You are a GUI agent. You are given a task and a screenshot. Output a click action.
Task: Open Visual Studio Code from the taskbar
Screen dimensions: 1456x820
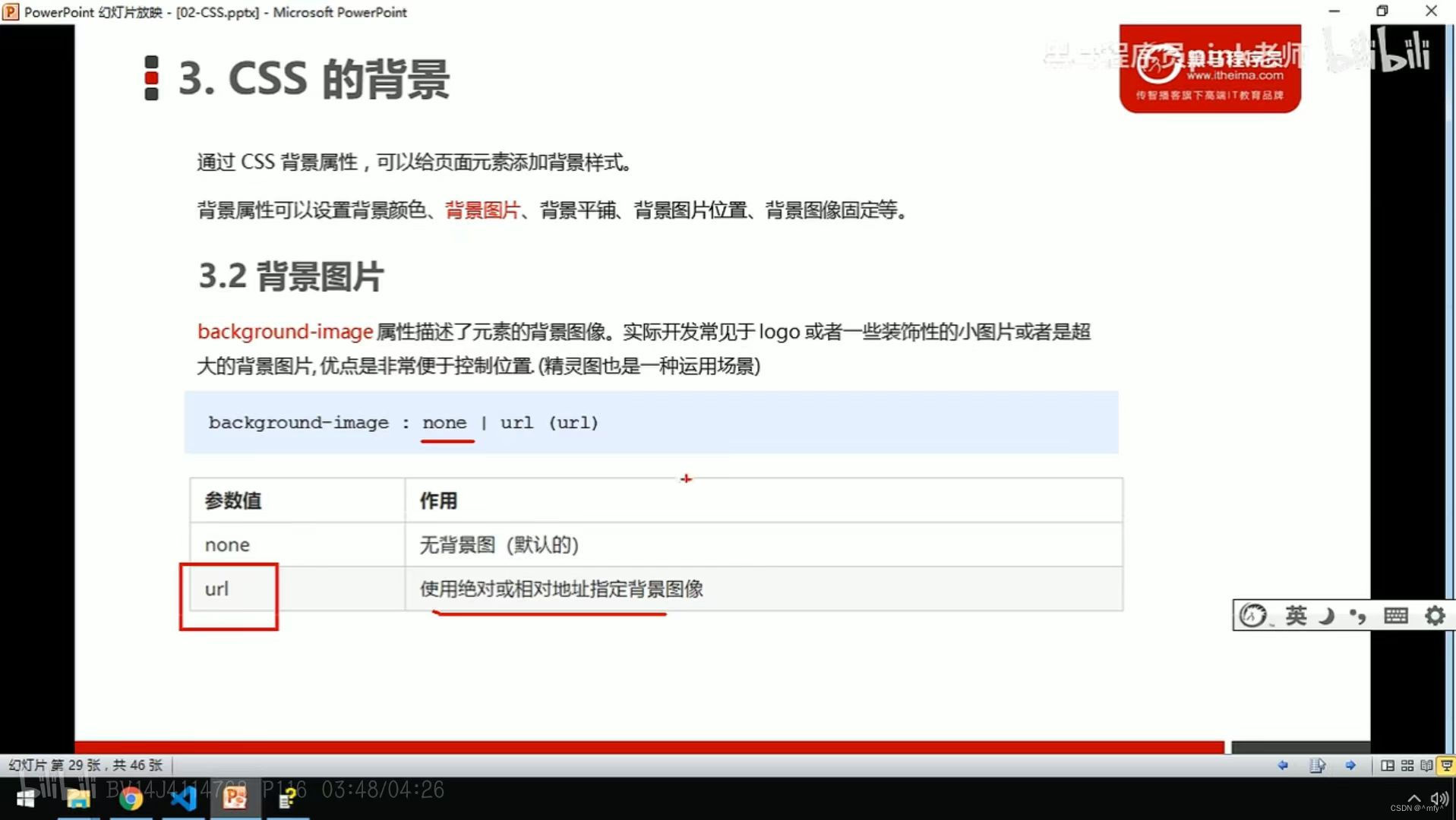click(x=183, y=799)
